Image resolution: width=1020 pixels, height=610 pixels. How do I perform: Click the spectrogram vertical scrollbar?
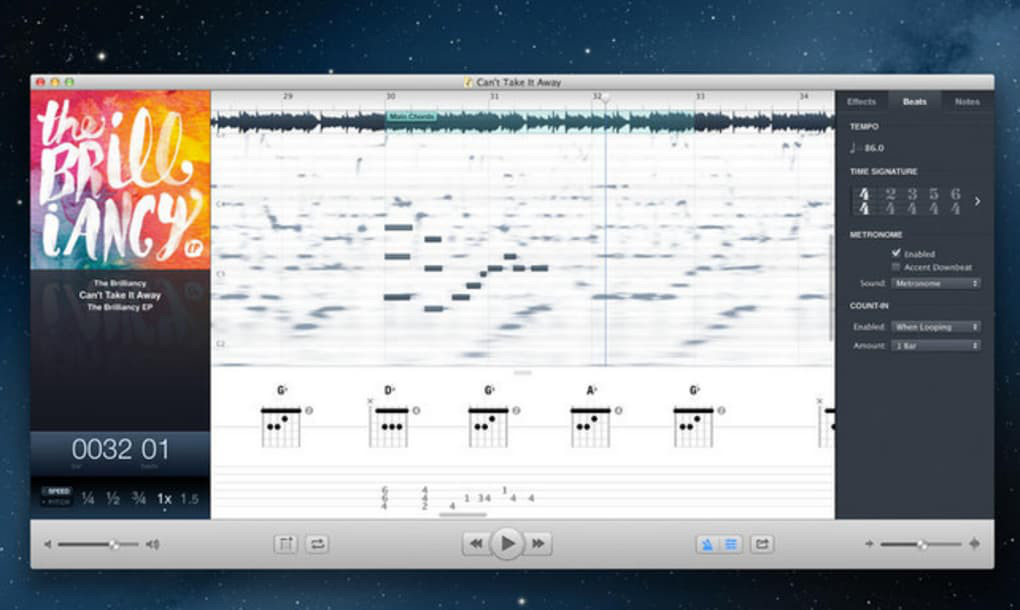point(831,287)
